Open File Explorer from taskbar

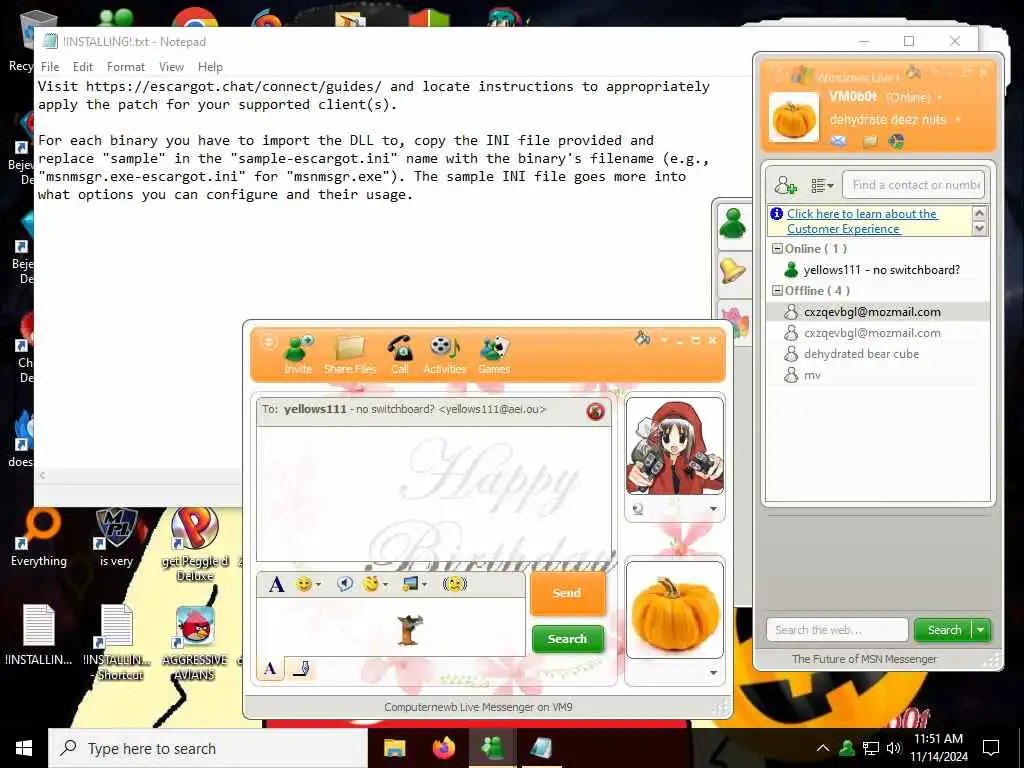tap(394, 748)
